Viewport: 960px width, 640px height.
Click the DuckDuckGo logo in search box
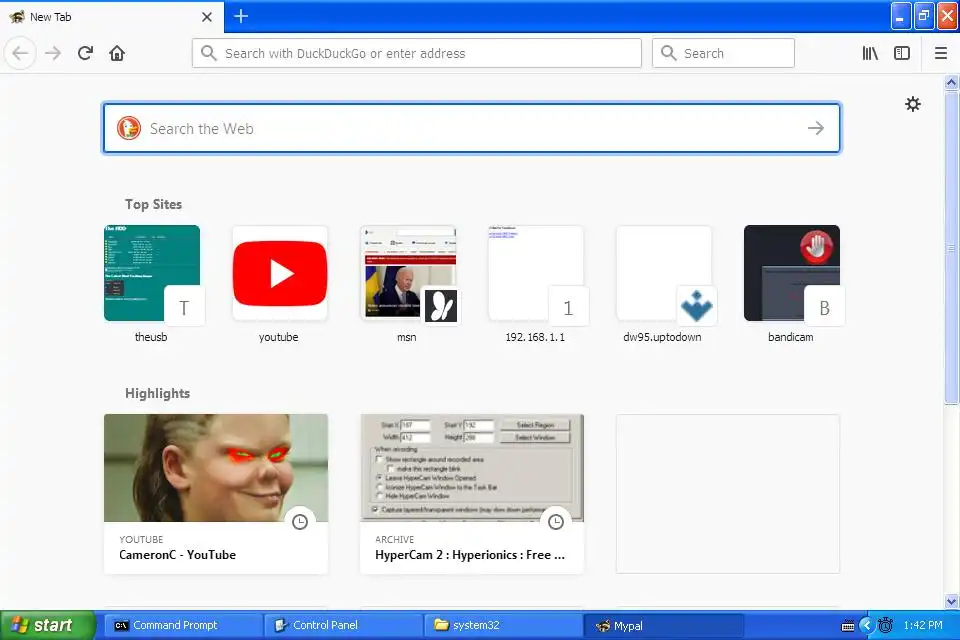[129, 128]
